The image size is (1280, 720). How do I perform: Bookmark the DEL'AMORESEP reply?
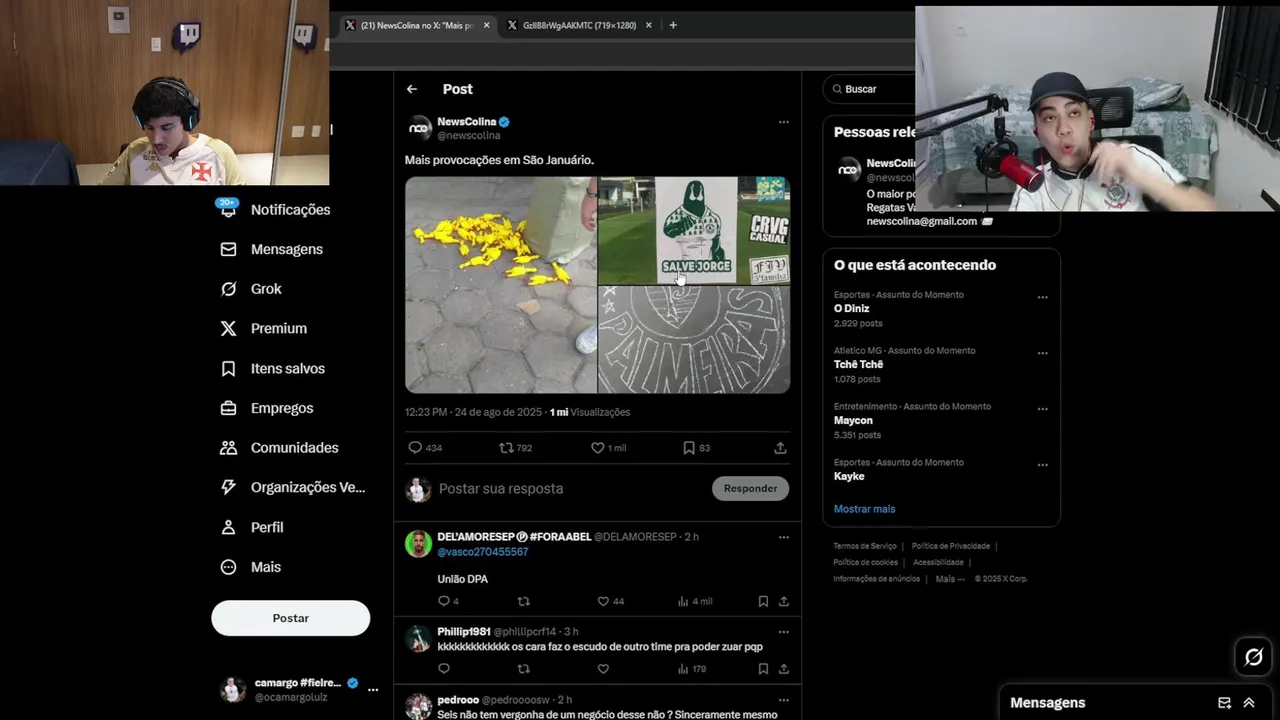pos(763,601)
